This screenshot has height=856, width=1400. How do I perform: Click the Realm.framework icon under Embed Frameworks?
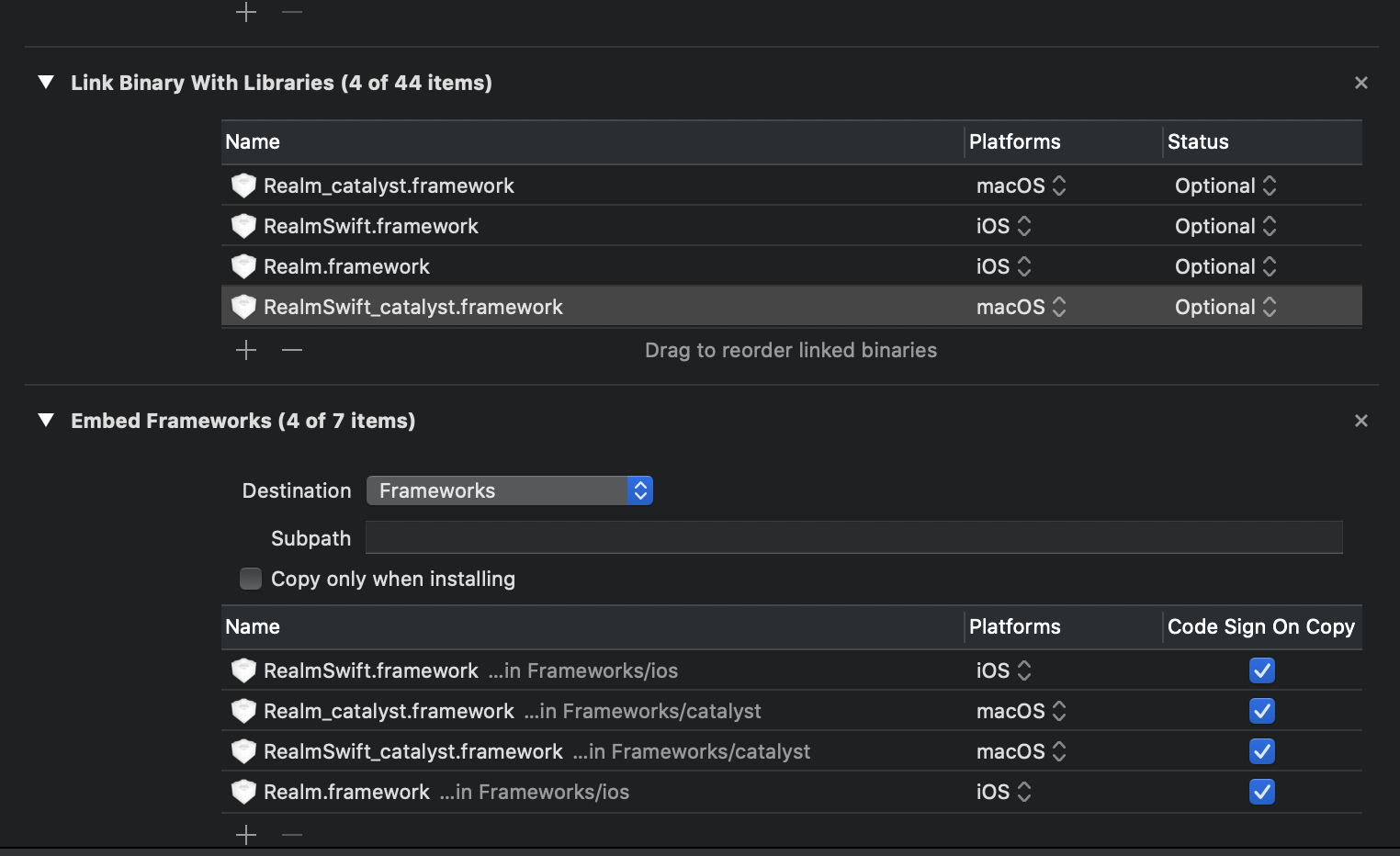243,791
